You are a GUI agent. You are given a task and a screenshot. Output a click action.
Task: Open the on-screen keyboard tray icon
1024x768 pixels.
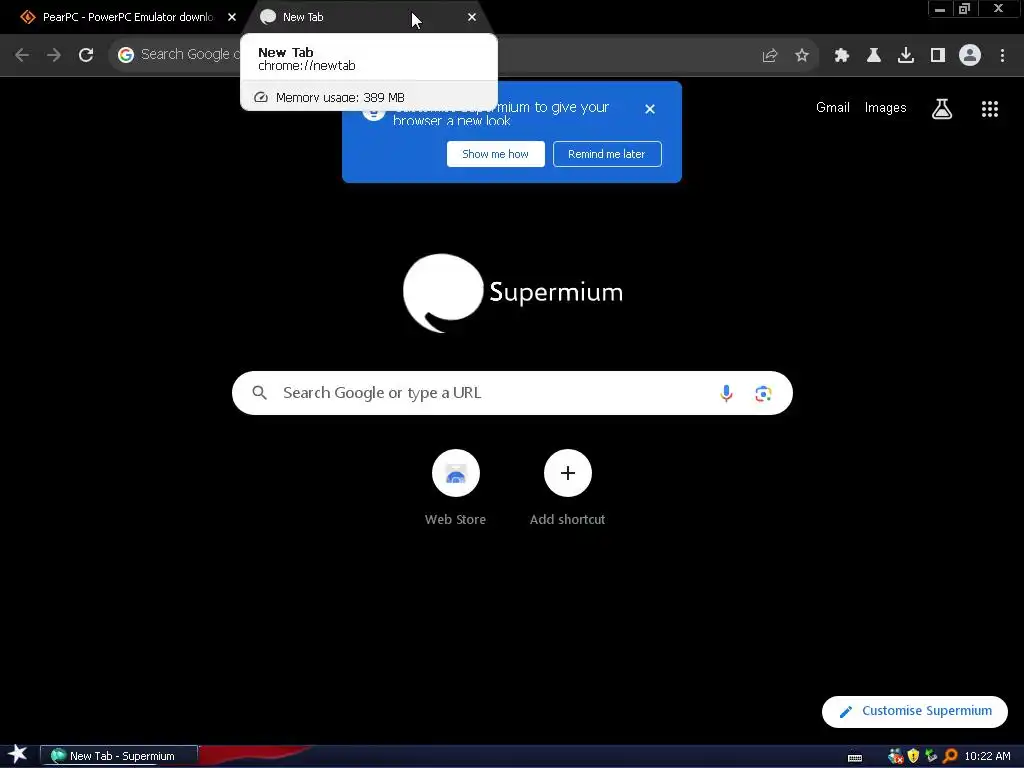[855, 757]
